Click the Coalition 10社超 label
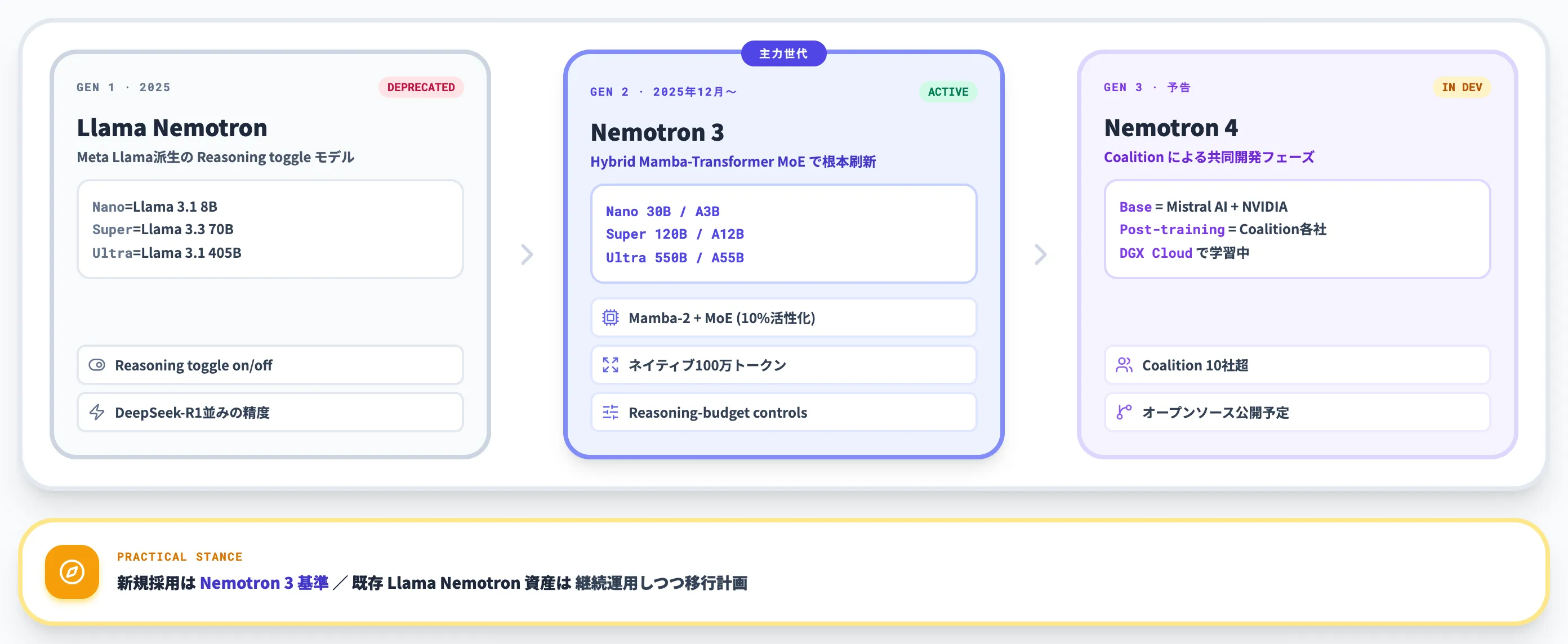 pos(1195,365)
